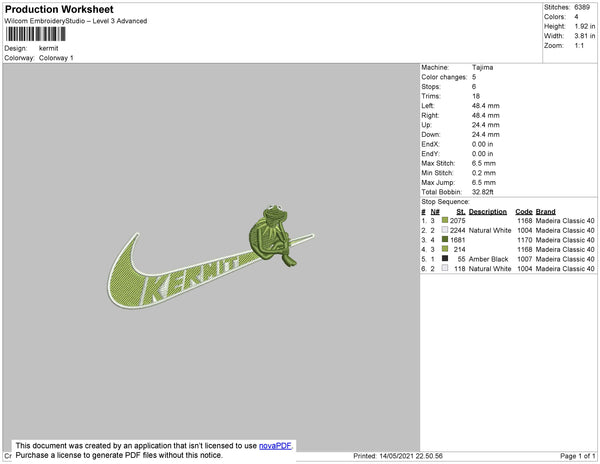Click the Kermit swoosh embroidery preview
This screenshot has width=600, height=464.
[210, 257]
